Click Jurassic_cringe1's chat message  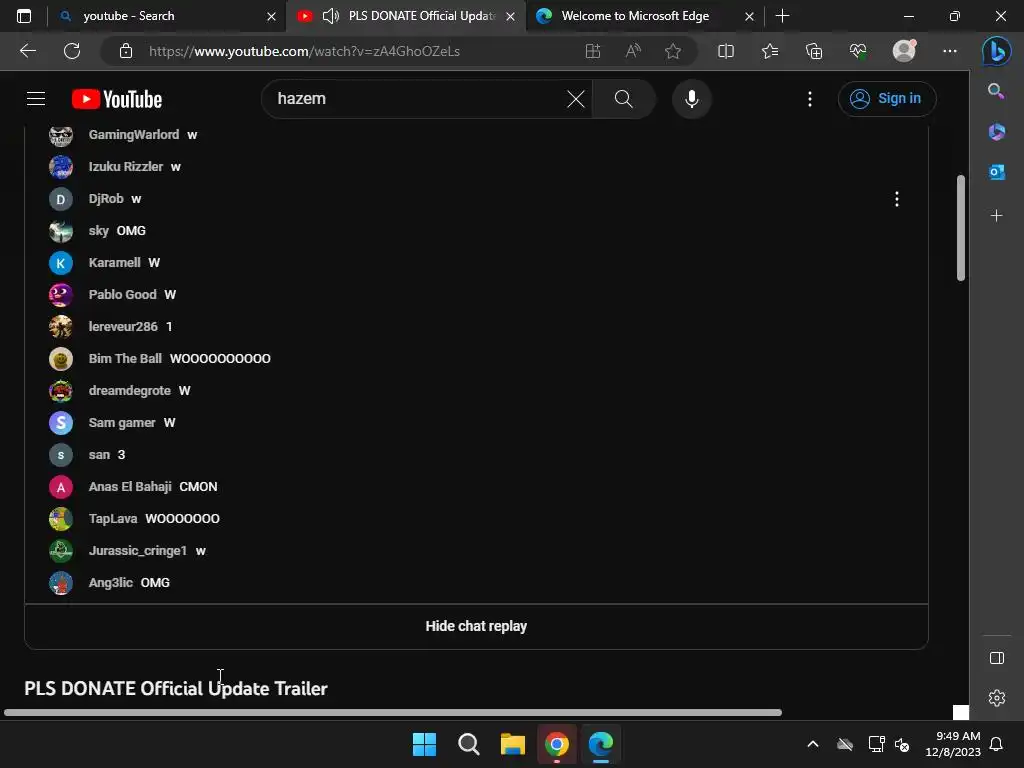coord(200,551)
